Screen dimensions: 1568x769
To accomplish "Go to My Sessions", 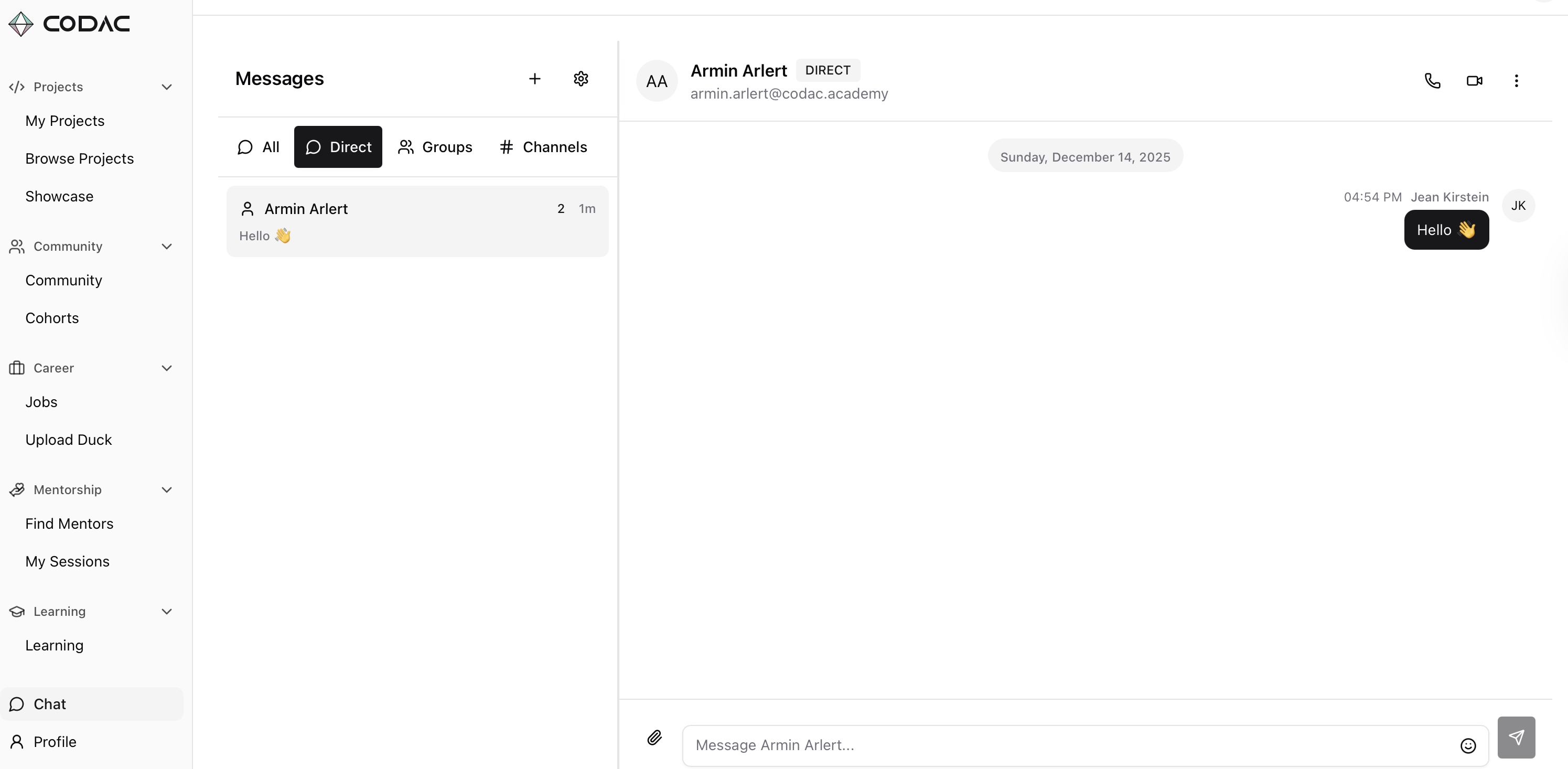I will point(67,562).
